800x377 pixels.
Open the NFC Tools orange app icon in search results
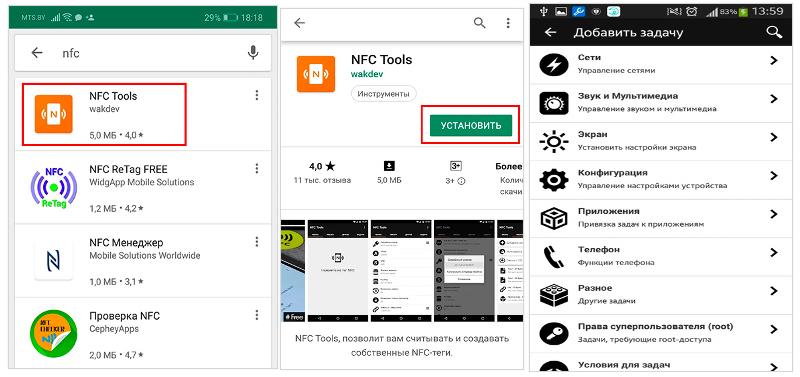point(54,114)
